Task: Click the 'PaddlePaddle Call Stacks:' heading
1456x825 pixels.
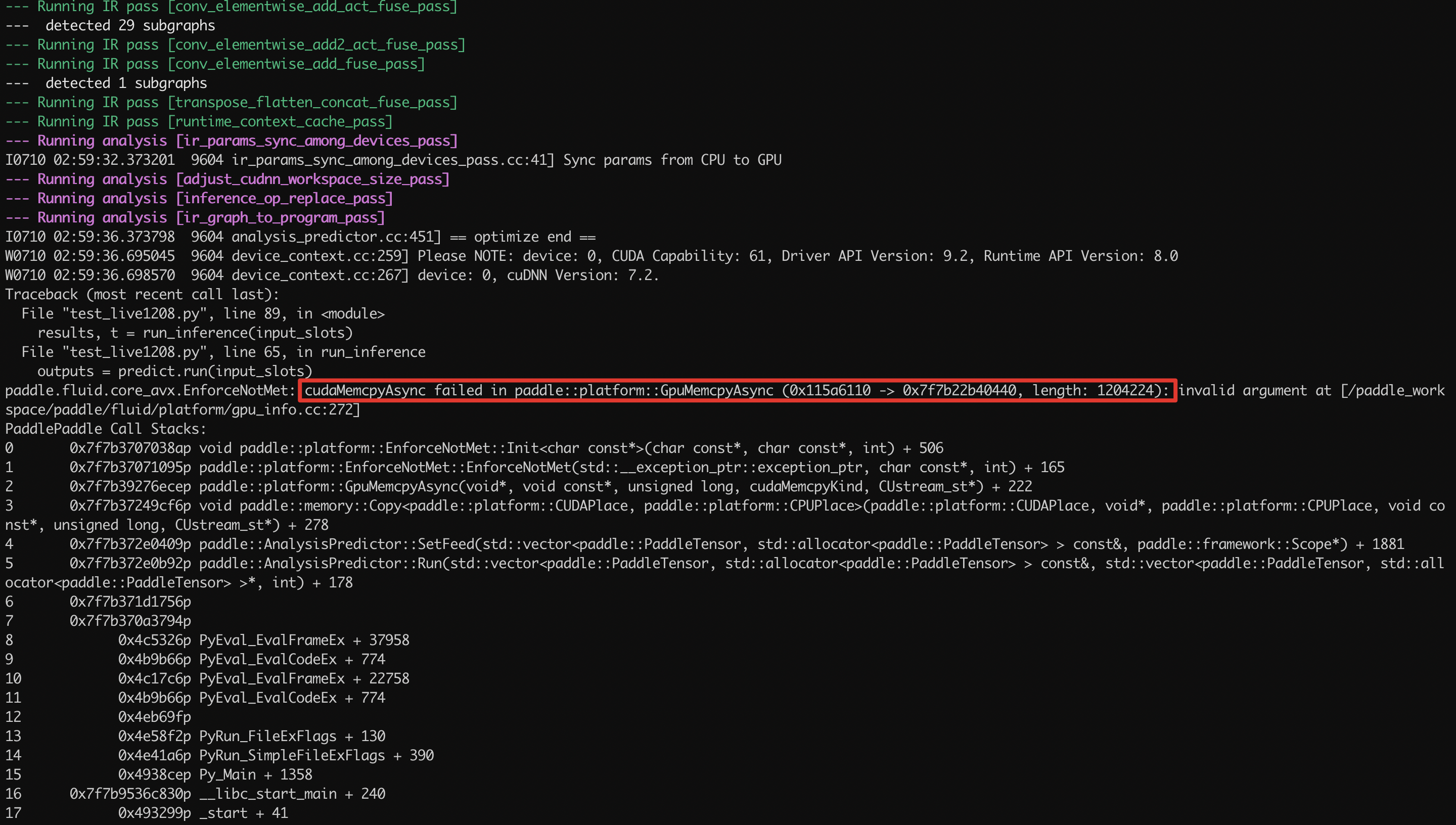Action: coord(106,429)
